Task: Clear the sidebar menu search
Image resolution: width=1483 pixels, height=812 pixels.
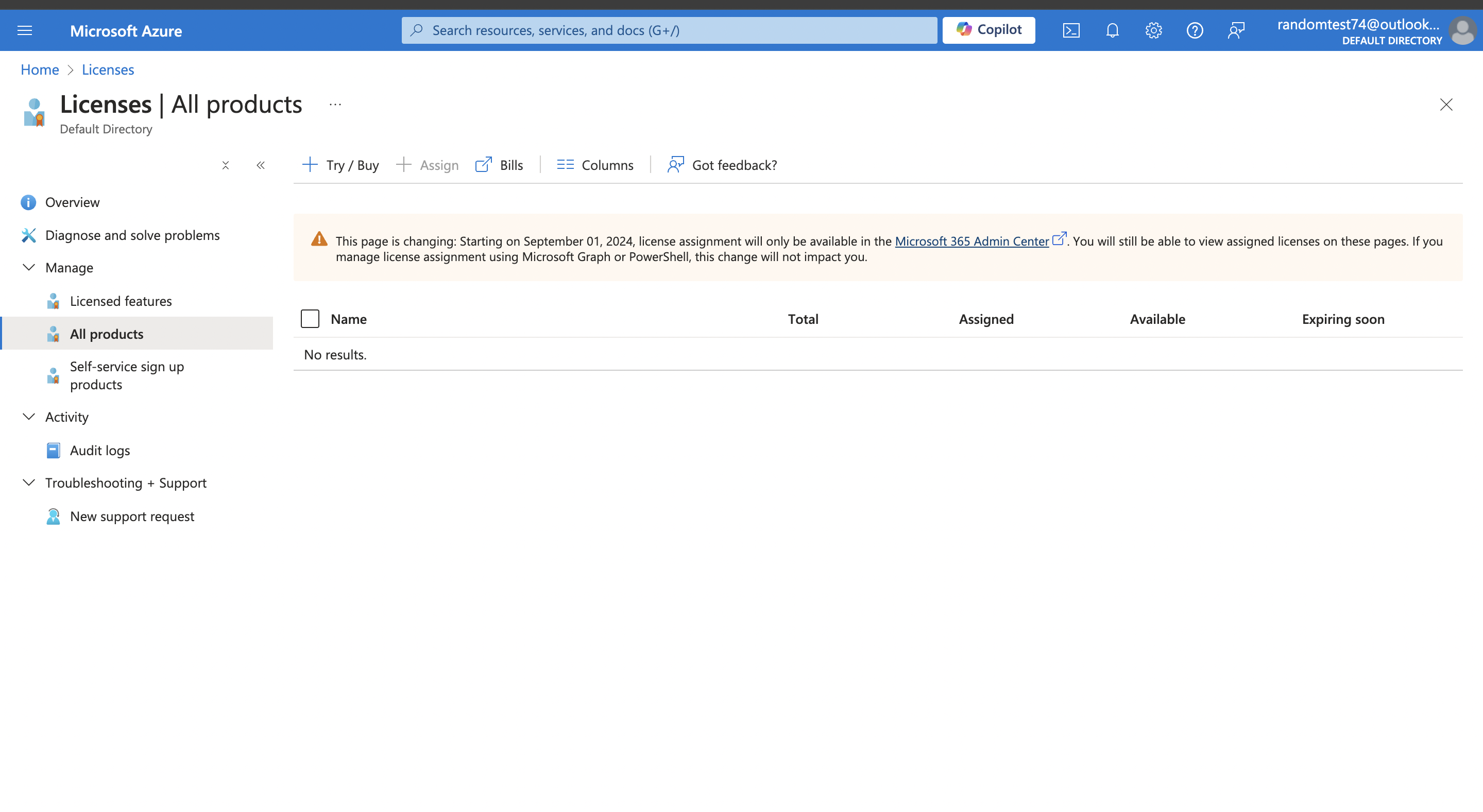Action: [x=225, y=166]
